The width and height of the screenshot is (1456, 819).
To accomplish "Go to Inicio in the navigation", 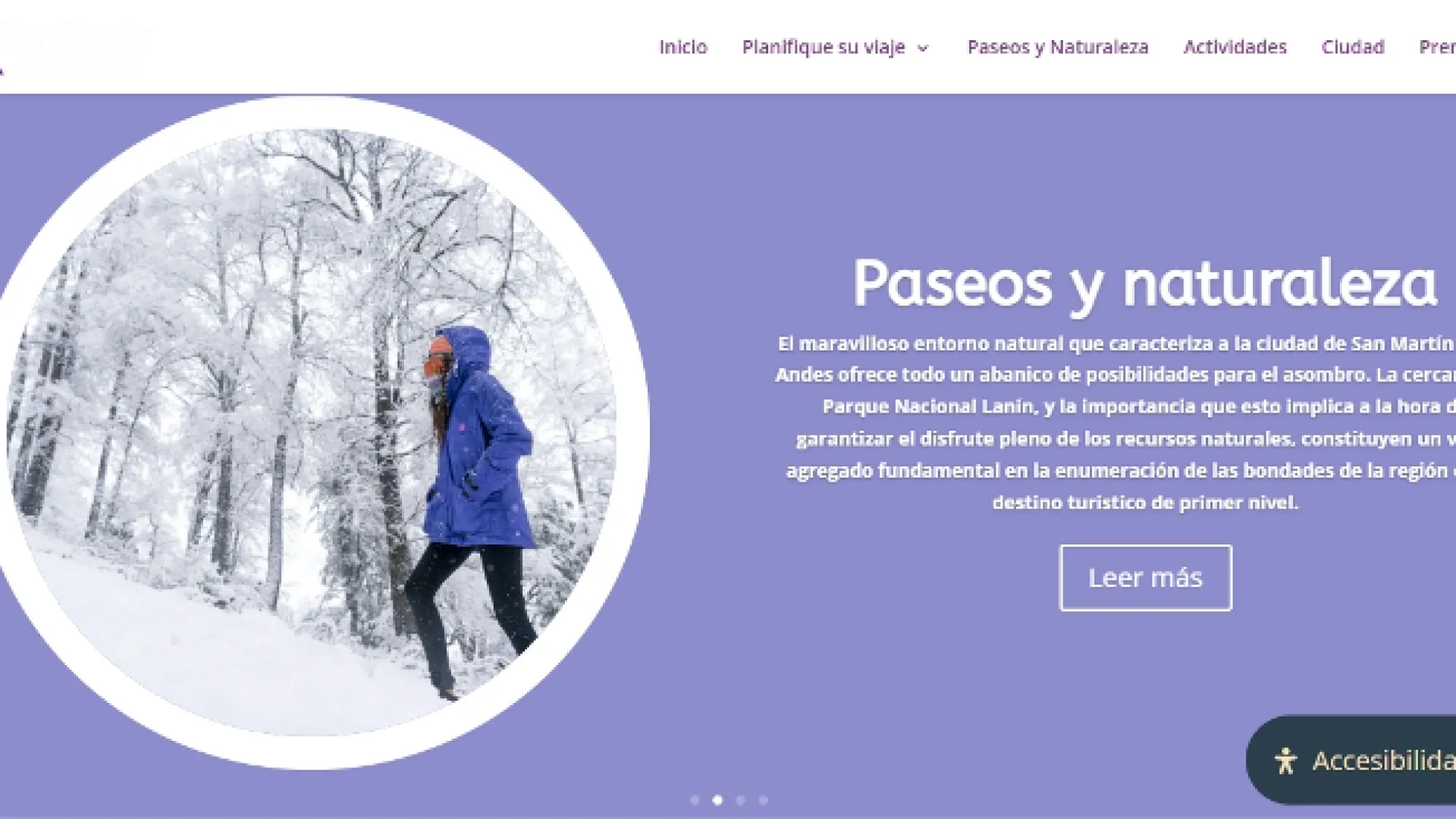I will pos(683,47).
